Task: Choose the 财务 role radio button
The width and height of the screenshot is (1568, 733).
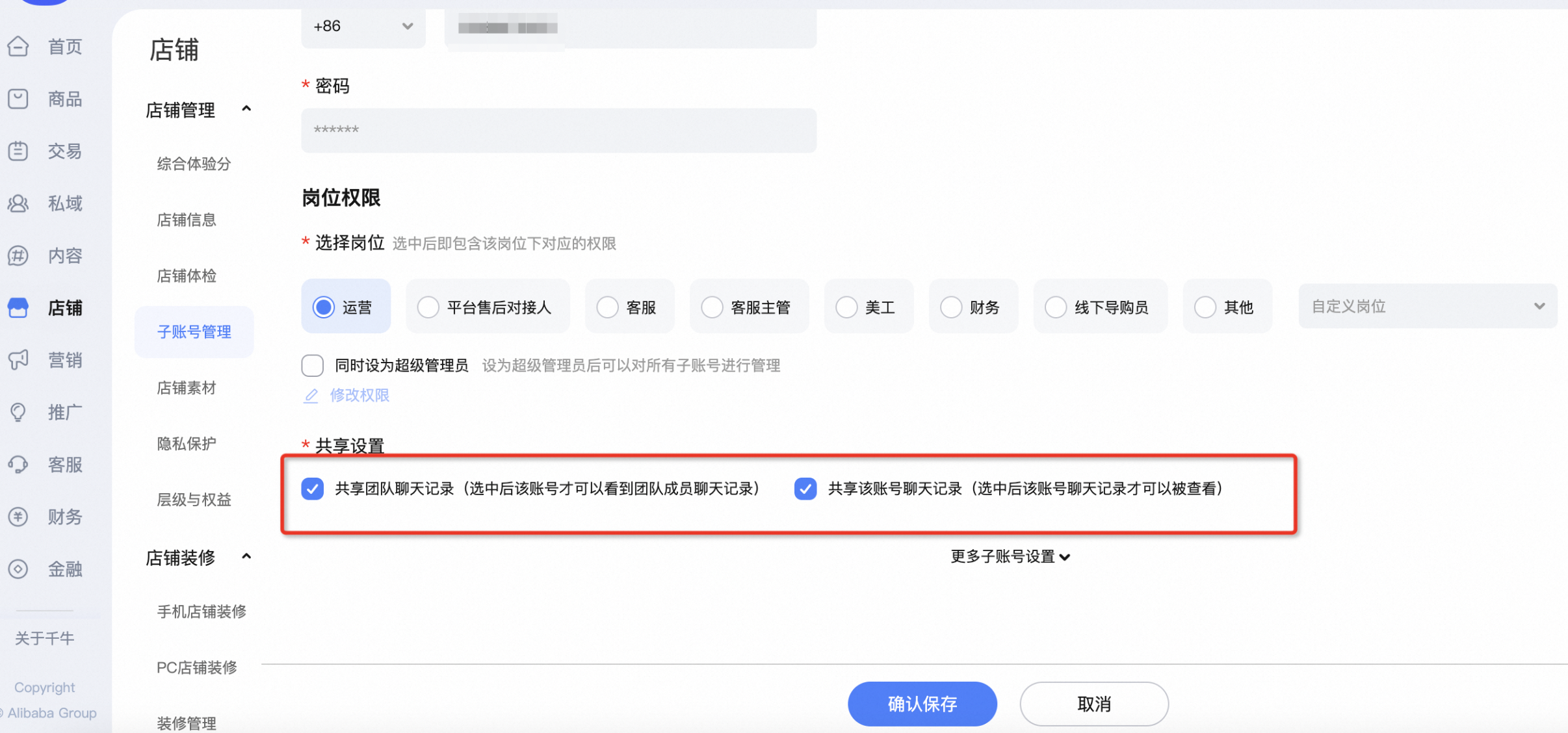Action: [x=951, y=307]
